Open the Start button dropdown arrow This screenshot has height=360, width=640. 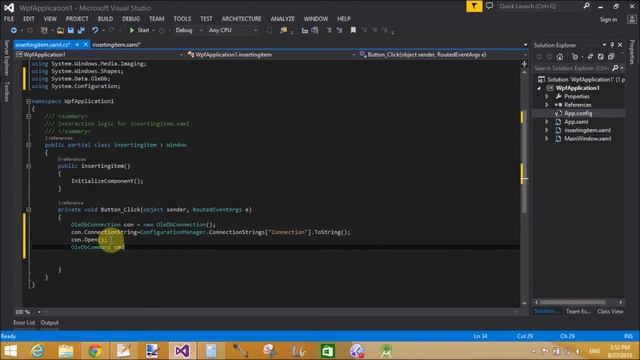(x=153, y=30)
